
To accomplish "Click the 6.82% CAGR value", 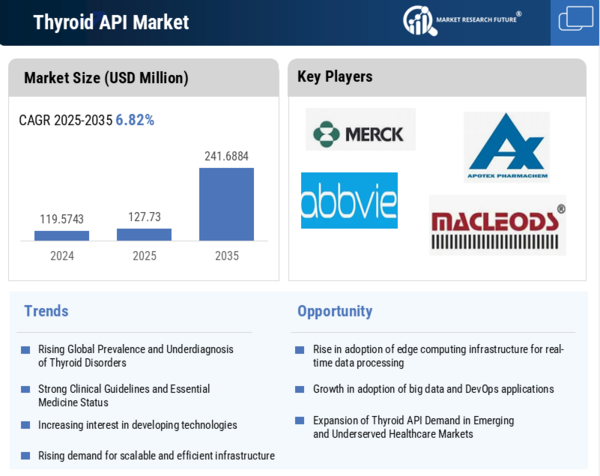I will (x=135, y=120).
